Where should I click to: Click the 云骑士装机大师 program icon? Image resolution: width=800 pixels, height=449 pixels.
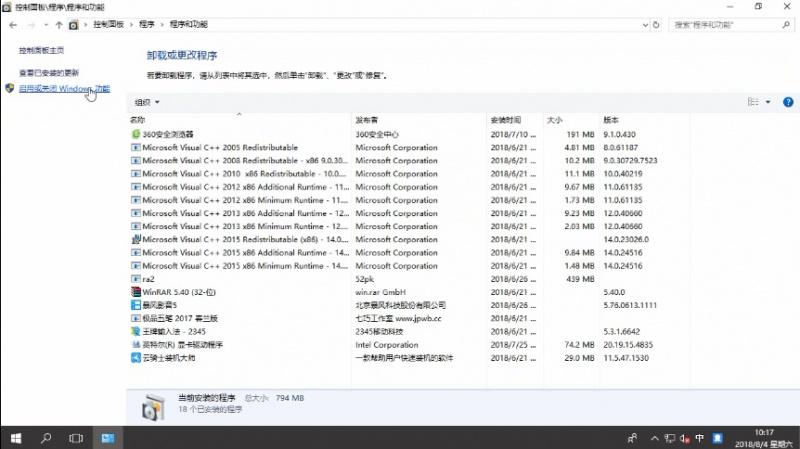tap(136, 358)
